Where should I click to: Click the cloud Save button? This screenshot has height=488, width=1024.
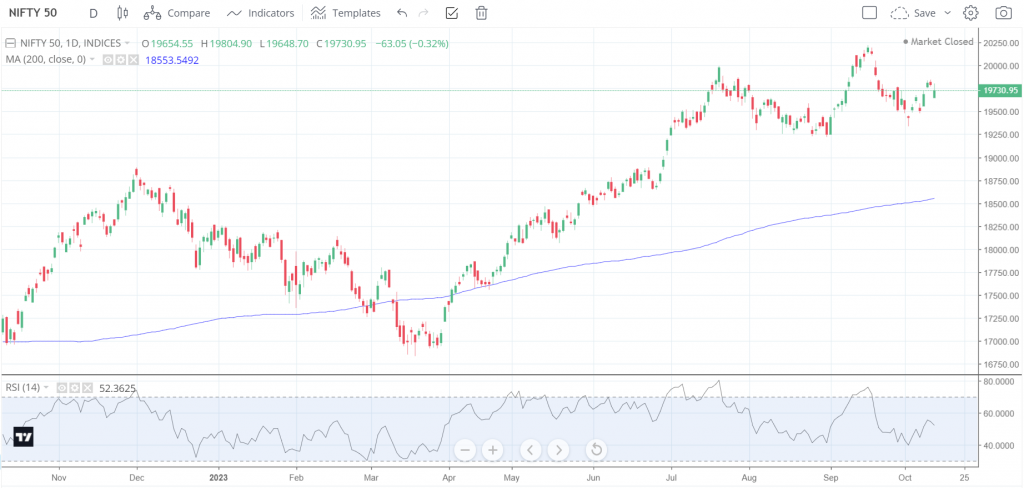[x=913, y=12]
